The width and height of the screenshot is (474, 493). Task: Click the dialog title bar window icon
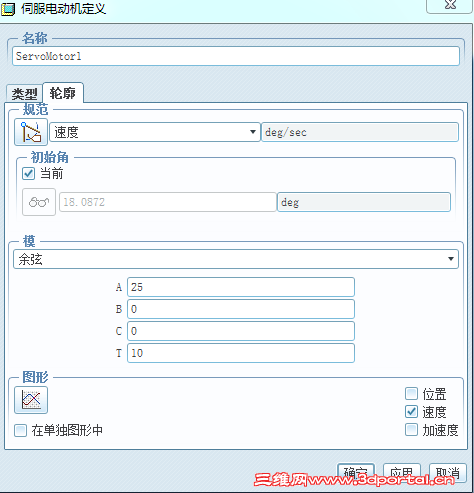click(8, 9)
